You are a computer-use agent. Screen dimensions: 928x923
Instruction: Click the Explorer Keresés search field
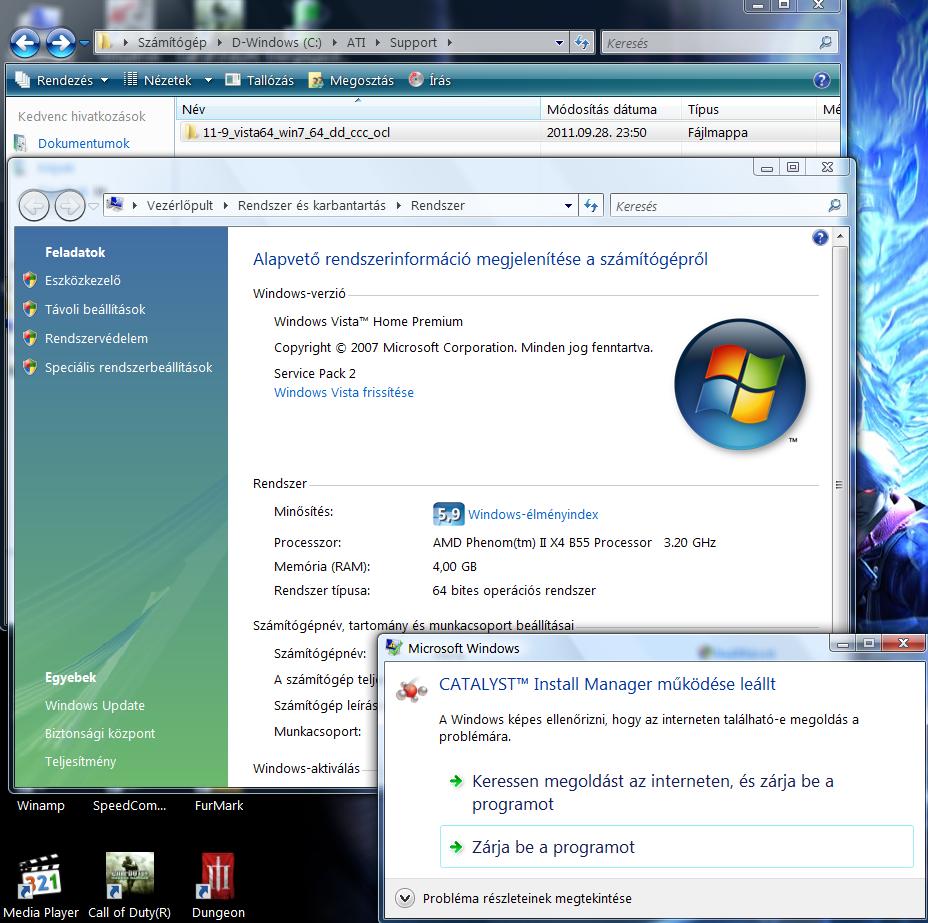[x=709, y=43]
